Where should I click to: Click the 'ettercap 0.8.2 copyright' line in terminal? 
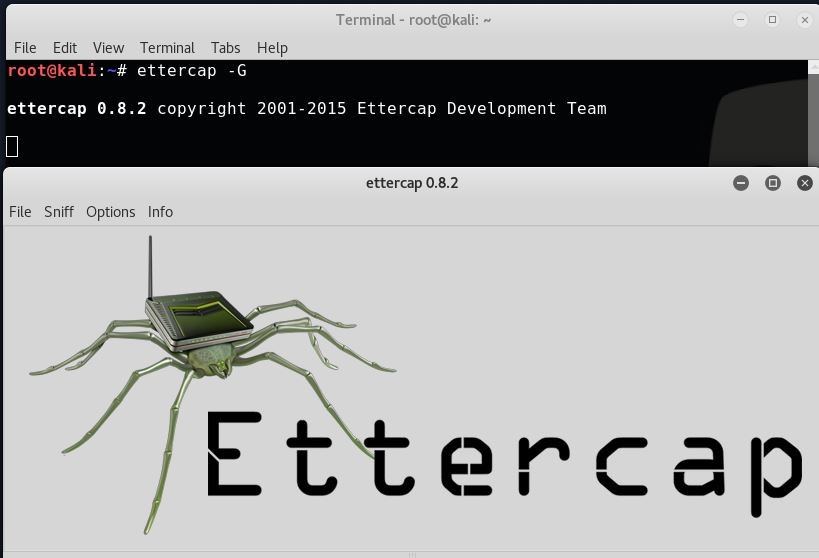point(307,108)
